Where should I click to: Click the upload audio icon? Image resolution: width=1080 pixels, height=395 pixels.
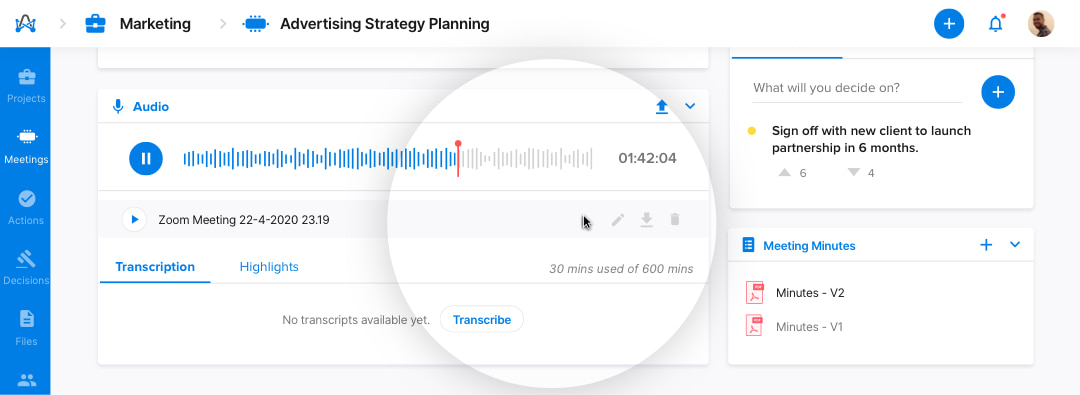(x=662, y=107)
